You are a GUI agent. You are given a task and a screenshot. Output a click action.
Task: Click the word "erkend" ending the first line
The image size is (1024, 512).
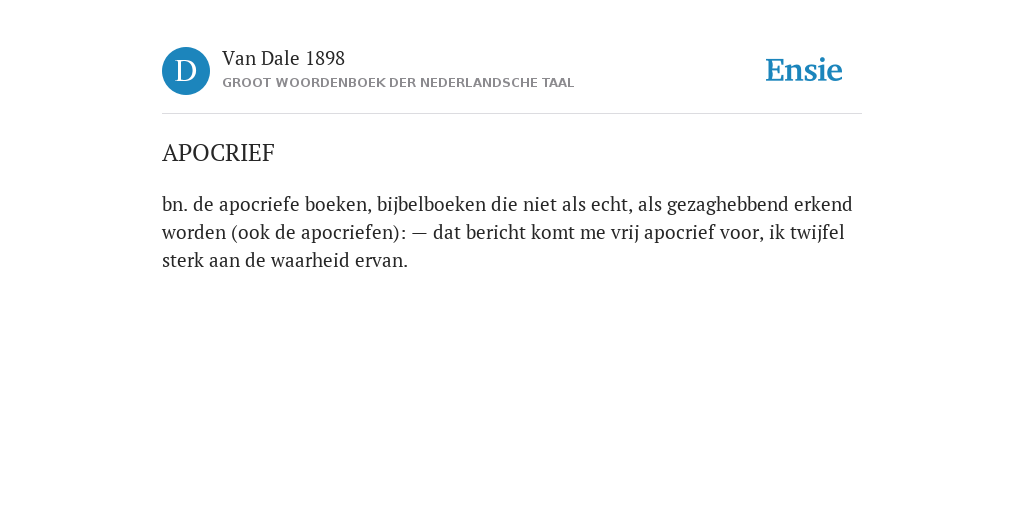coord(824,205)
